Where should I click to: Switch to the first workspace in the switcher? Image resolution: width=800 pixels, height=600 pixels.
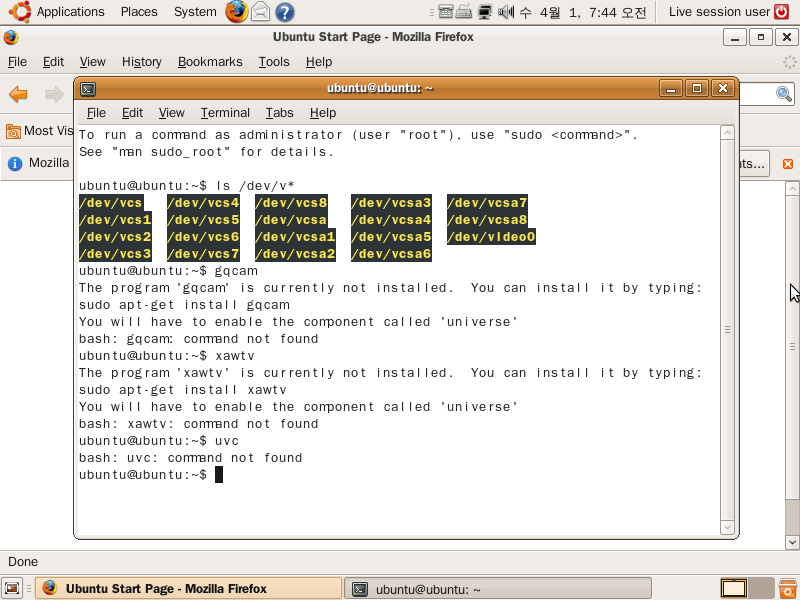pyautogui.click(x=734, y=588)
